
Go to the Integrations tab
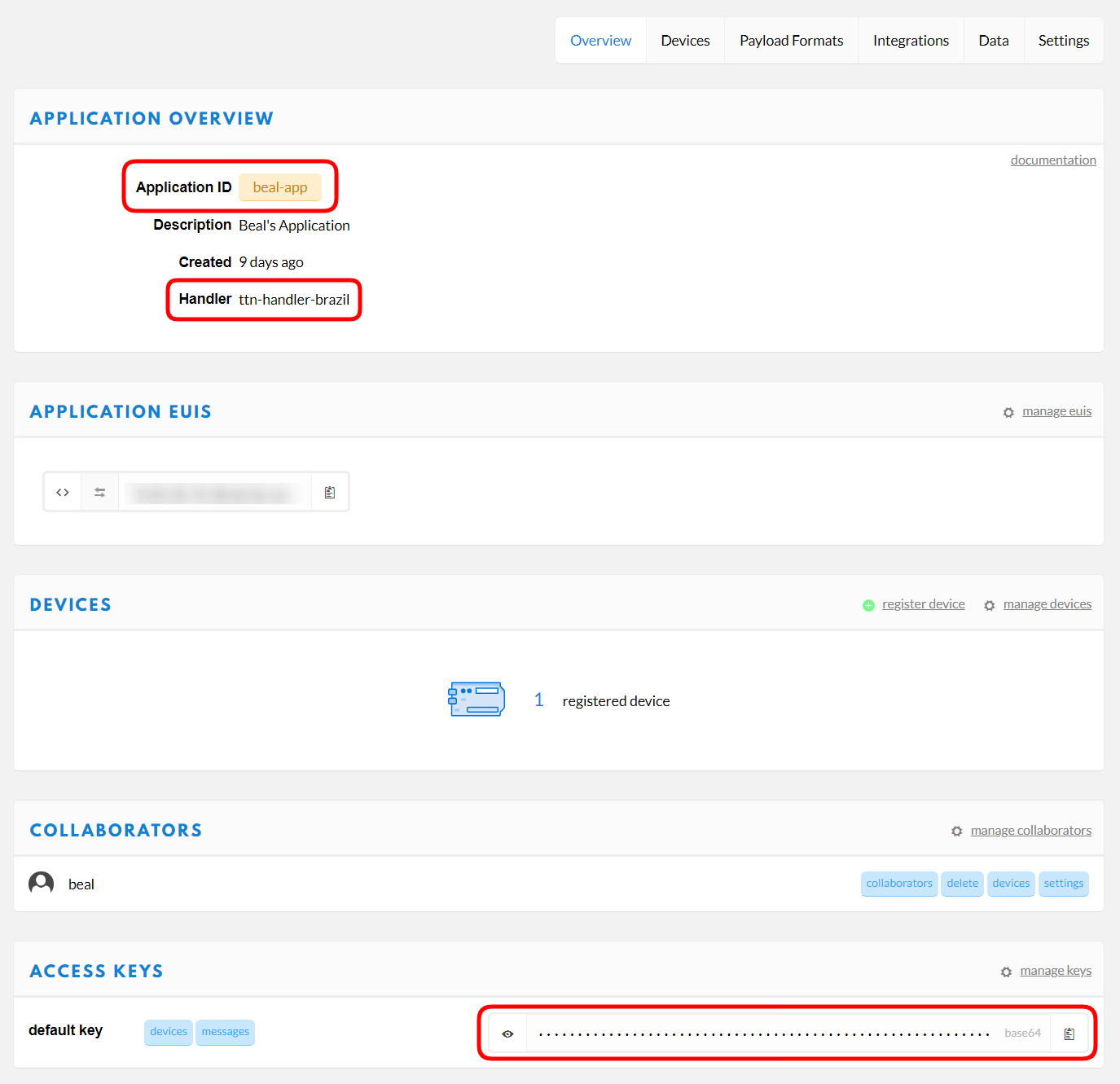911,41
